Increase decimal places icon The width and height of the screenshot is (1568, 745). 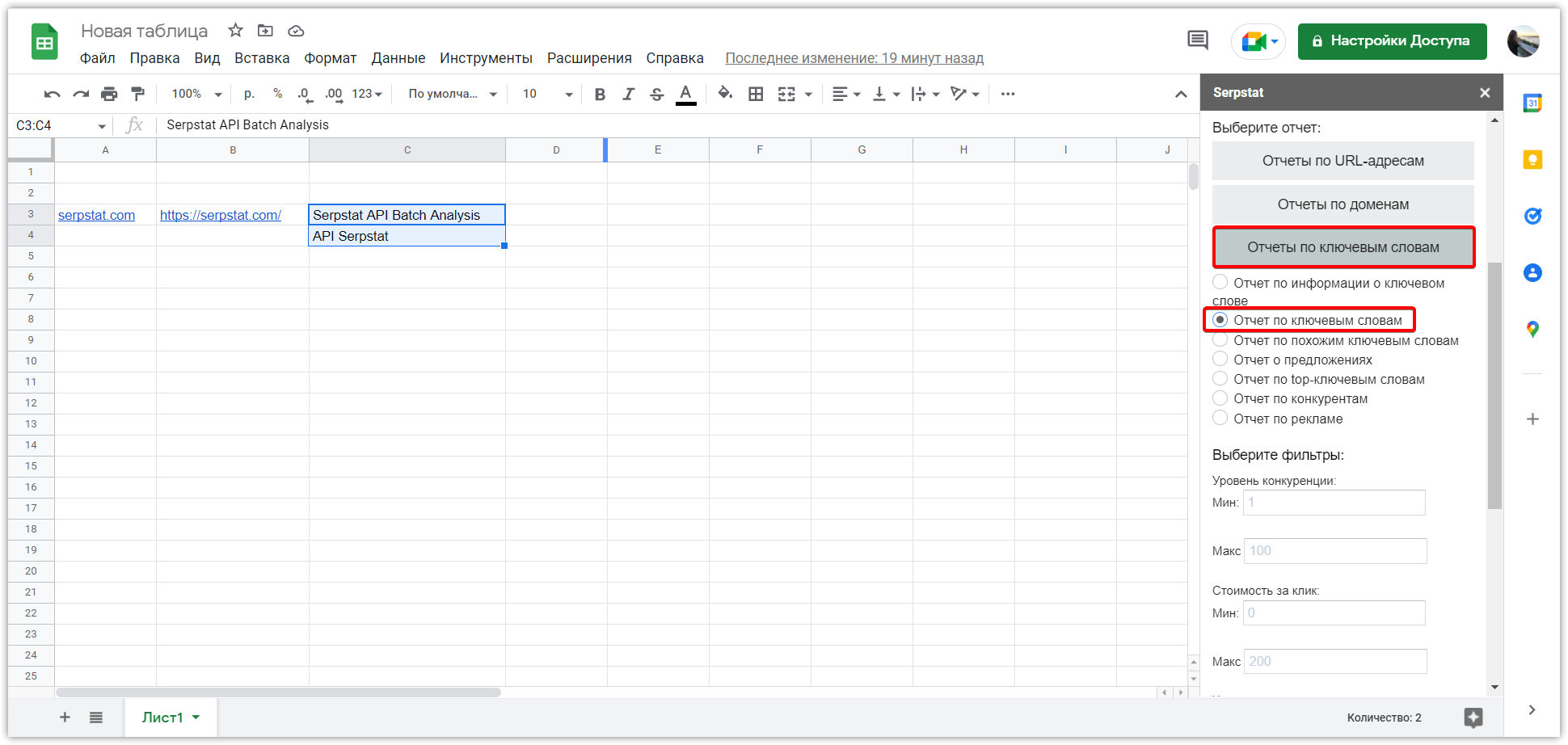coord(334,95)
